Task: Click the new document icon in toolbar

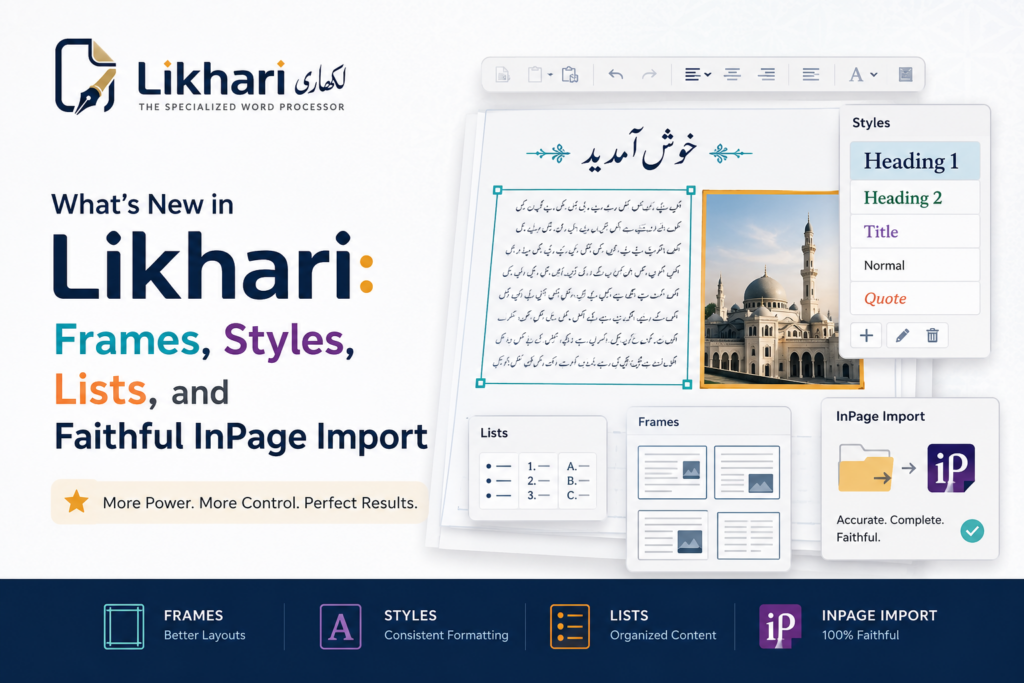Action: pos(502,74)
